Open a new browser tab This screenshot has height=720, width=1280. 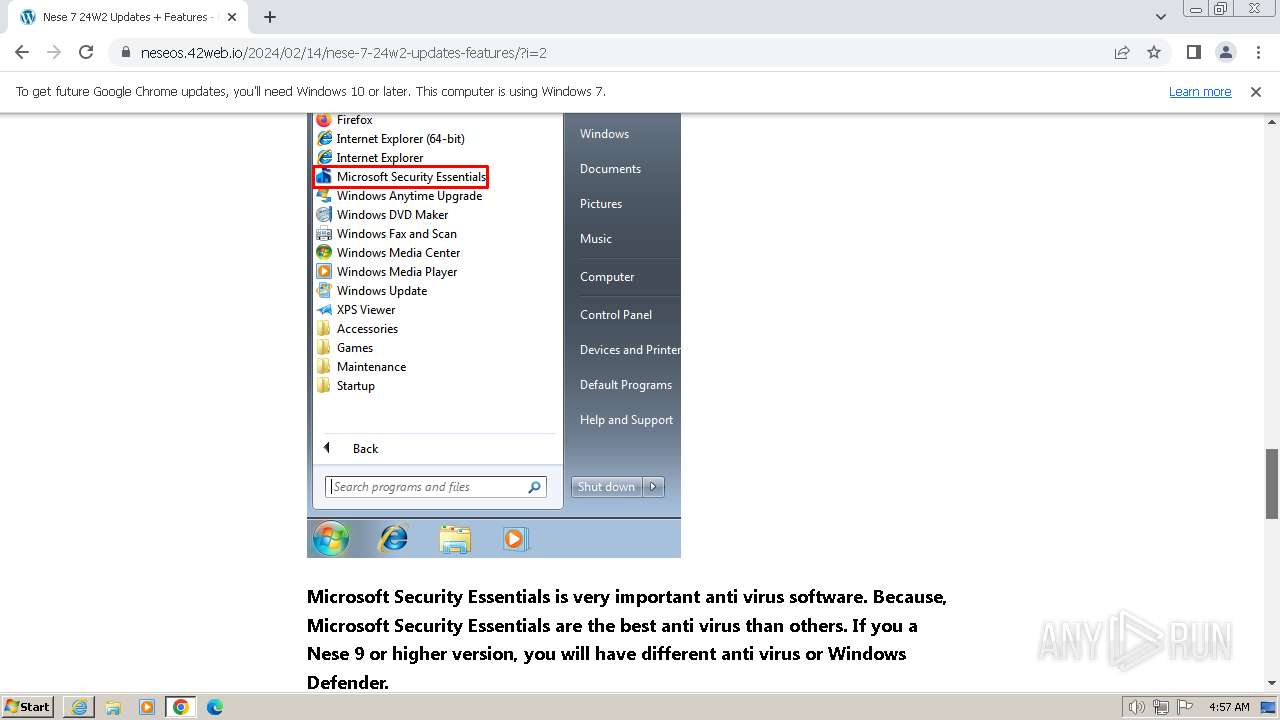coord(270,17)
